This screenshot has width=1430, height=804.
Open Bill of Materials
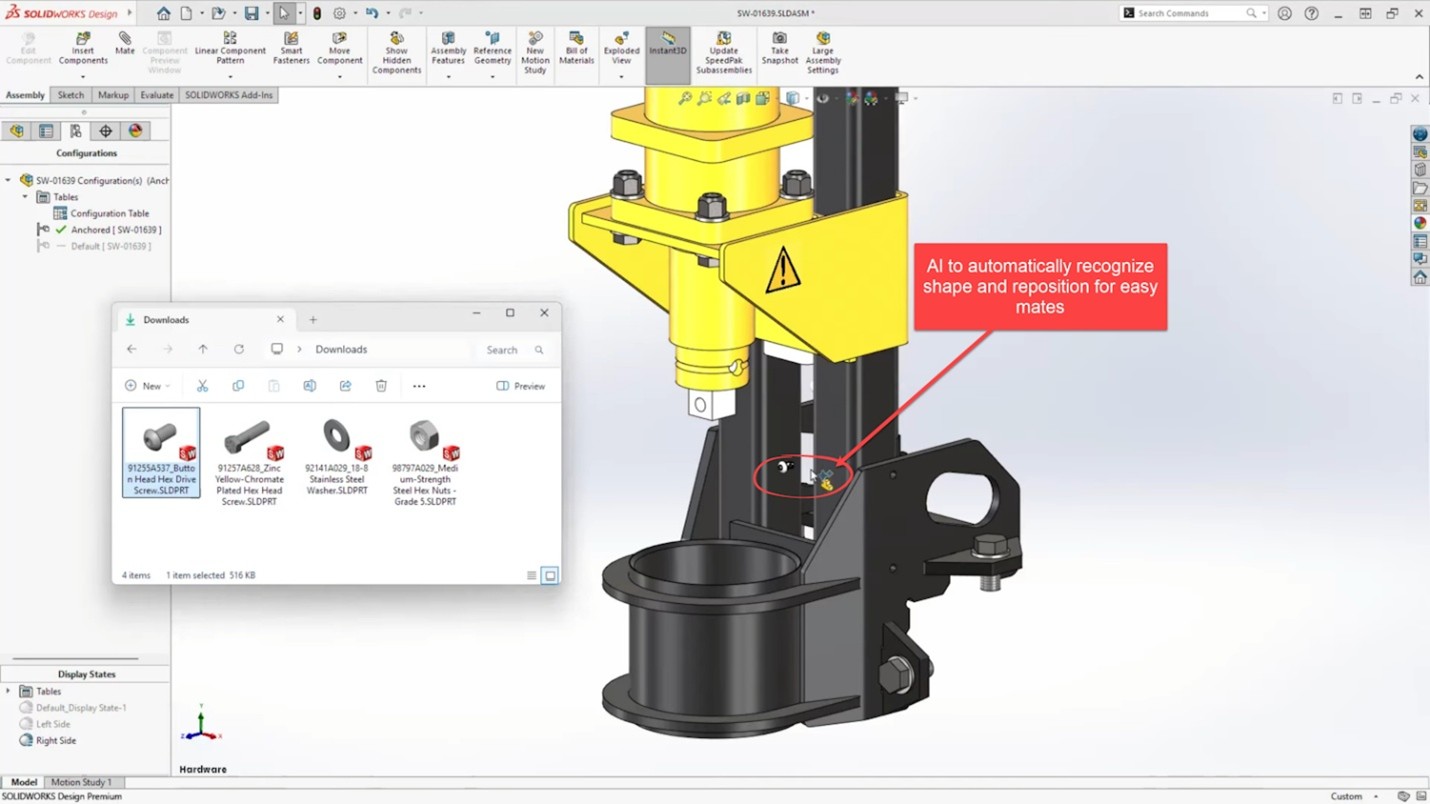pyautogui.click(x=576, y=49)
